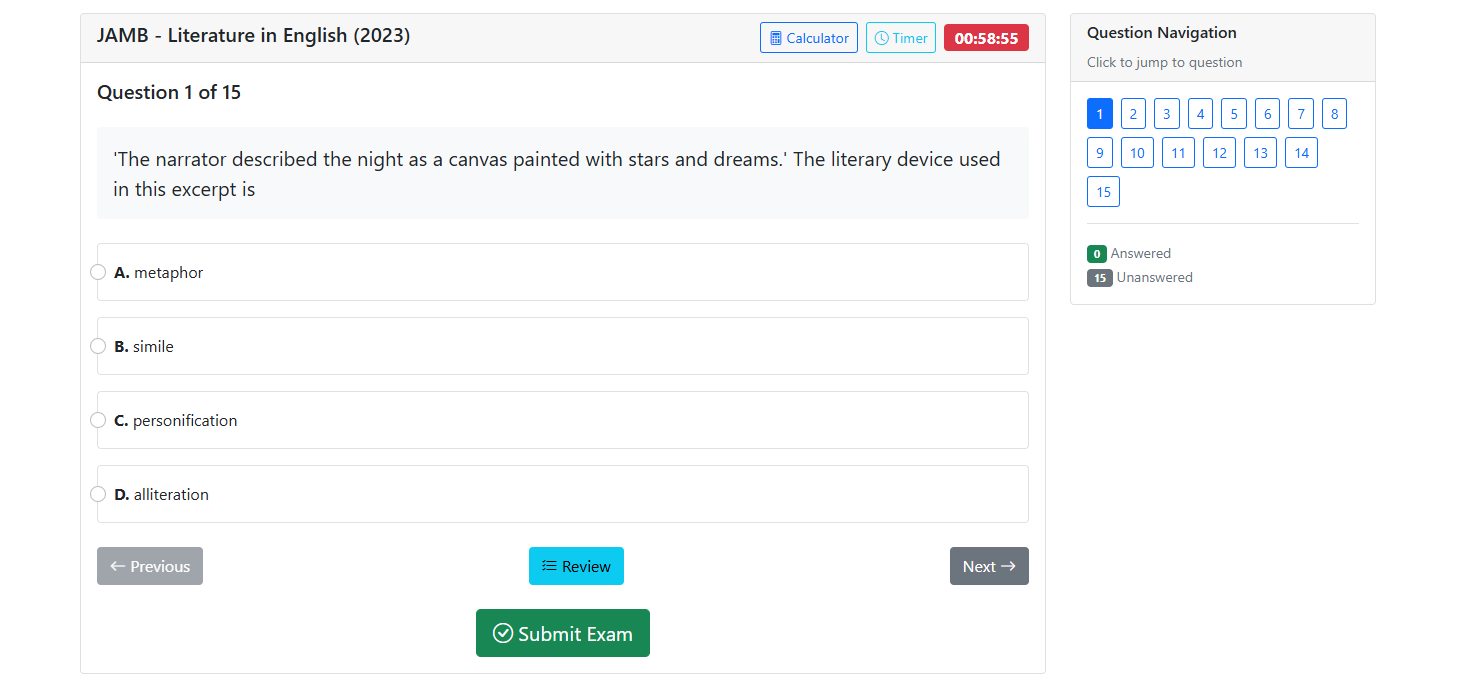Select option A metaphor radio button
This screenshot has height=698, width=1484.
pyautogui.click(x=98, y=272)
